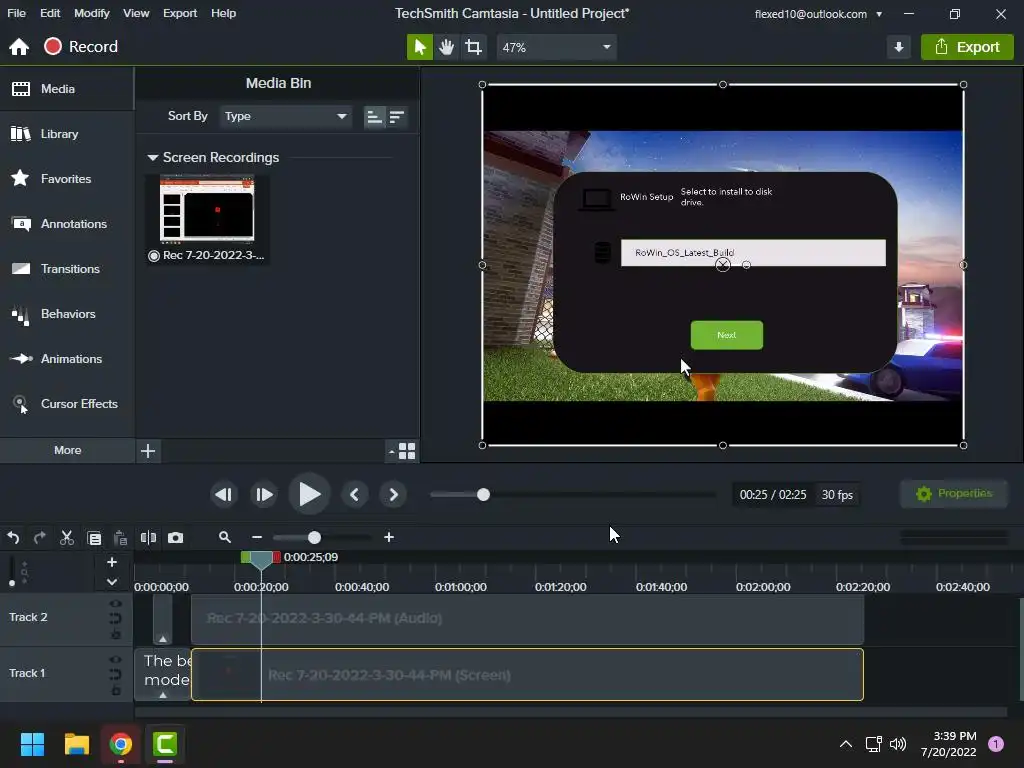The image size is (1024, 768).
Task: Select the Crop canvas tool
Action: (473, 47)
